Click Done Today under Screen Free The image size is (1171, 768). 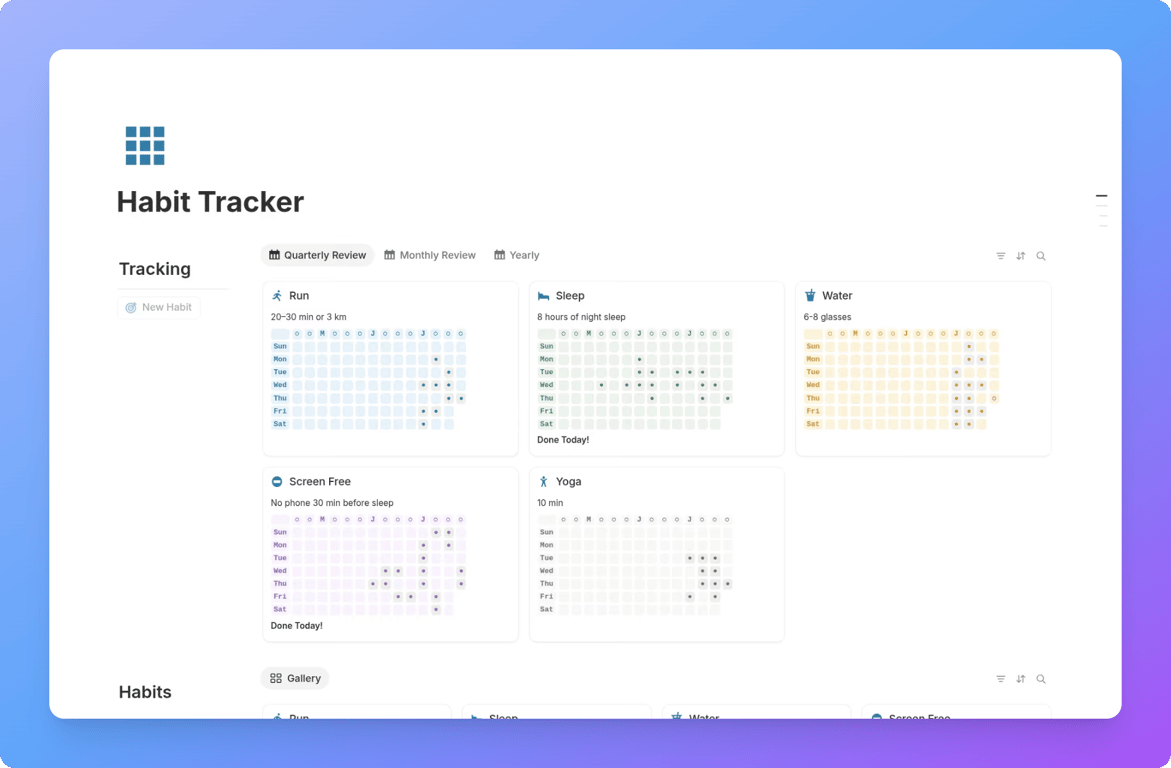coord(296,625)
